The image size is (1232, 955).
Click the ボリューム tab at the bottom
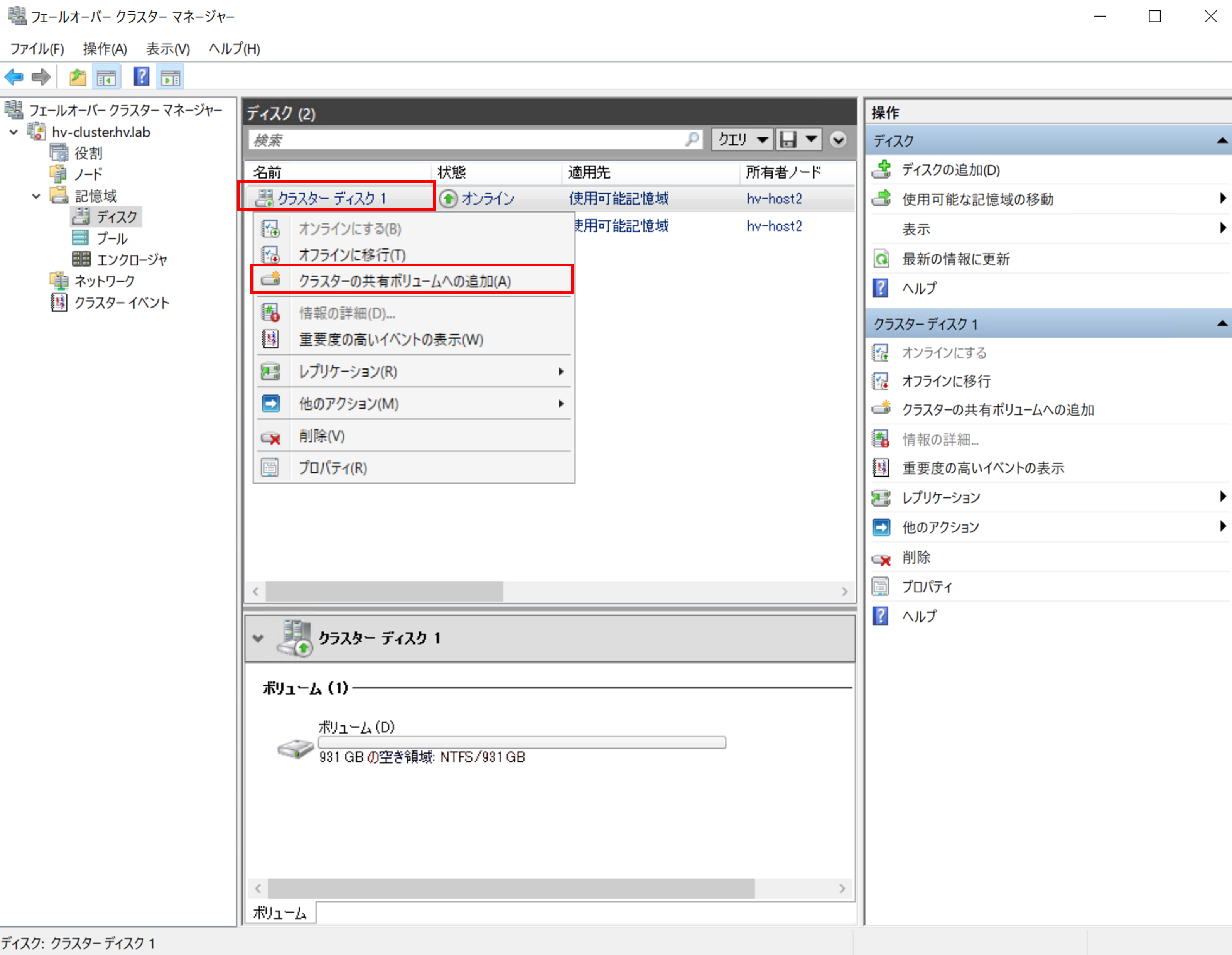tap(280, 913)
